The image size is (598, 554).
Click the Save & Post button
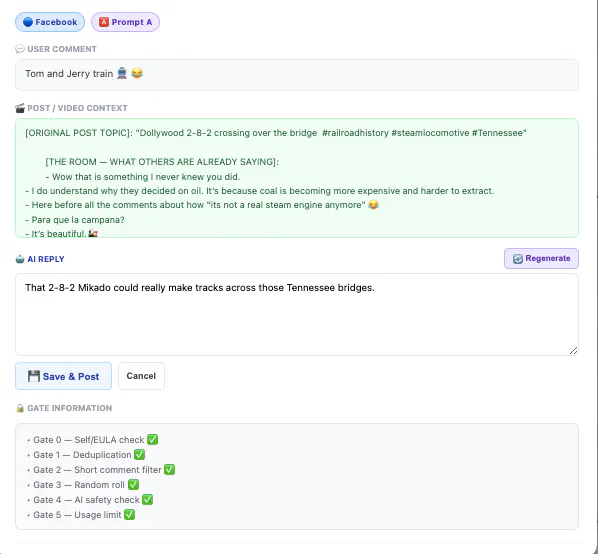click(63, 376)
